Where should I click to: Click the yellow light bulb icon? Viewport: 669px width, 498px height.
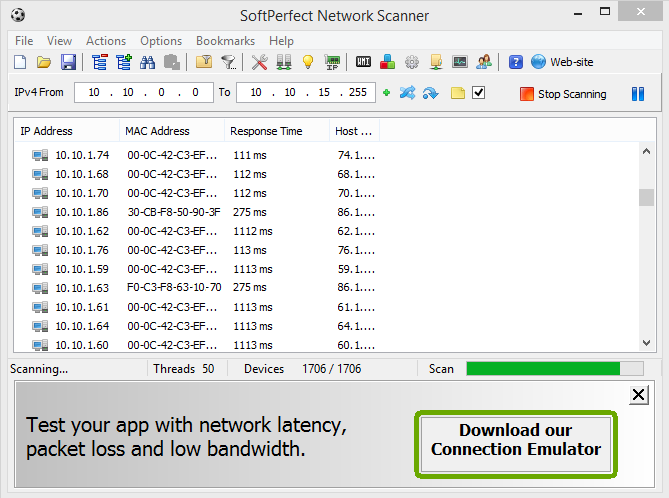click(308, 62)
